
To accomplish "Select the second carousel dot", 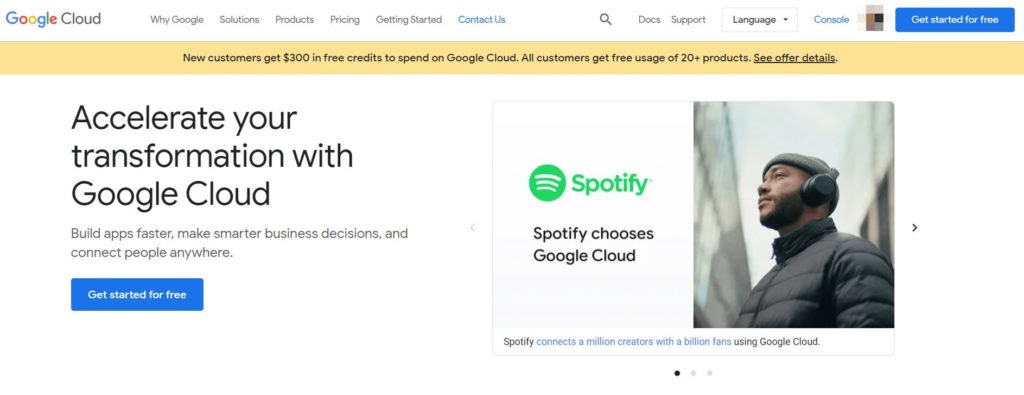I will 693,373.
